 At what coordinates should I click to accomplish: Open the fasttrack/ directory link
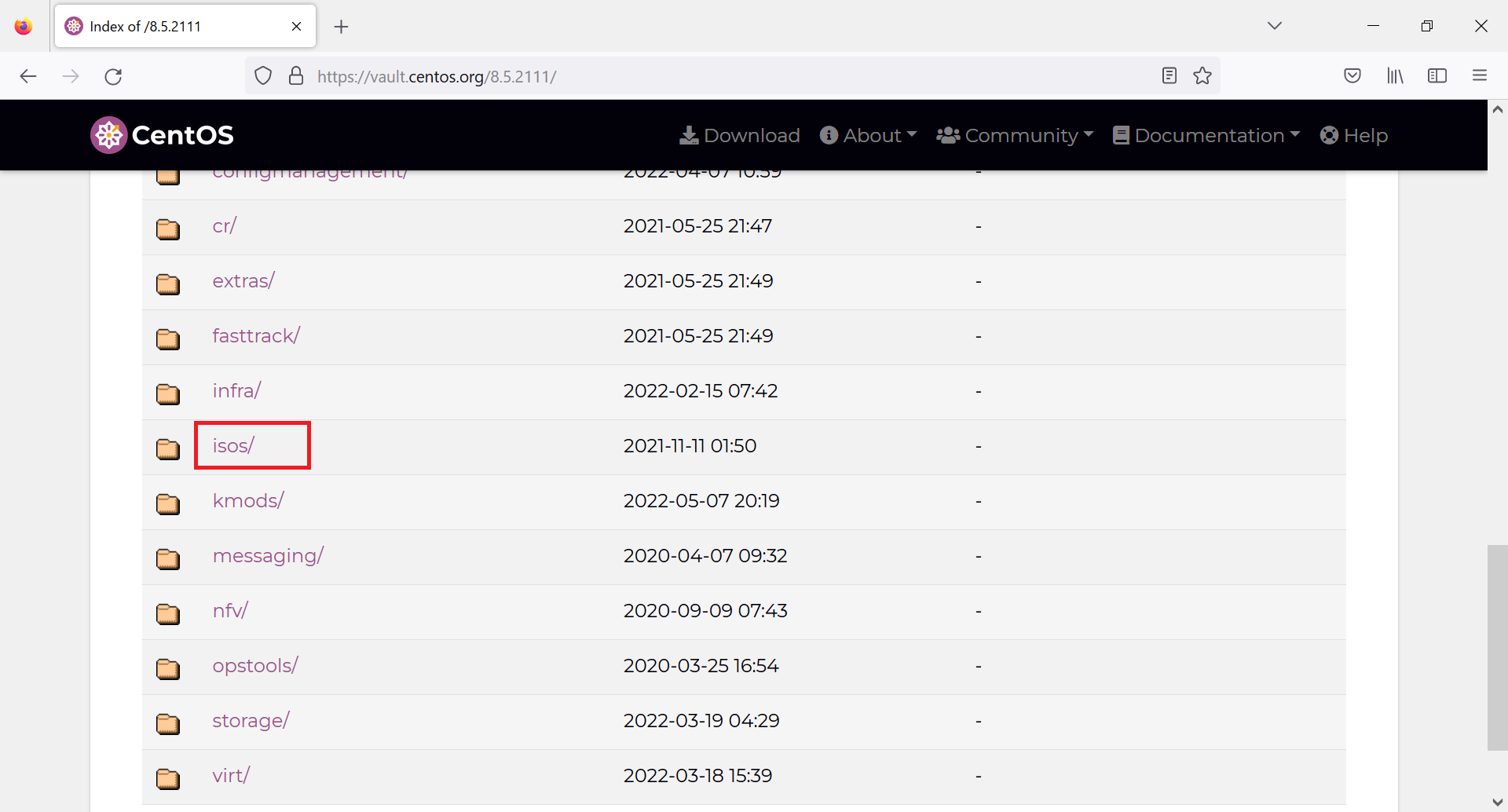coord(256,336)
